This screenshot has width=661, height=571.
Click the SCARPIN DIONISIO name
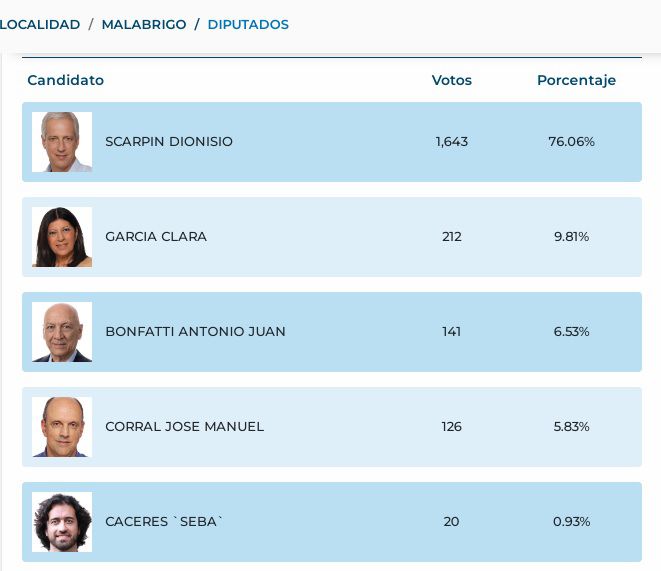coord(169,142)
